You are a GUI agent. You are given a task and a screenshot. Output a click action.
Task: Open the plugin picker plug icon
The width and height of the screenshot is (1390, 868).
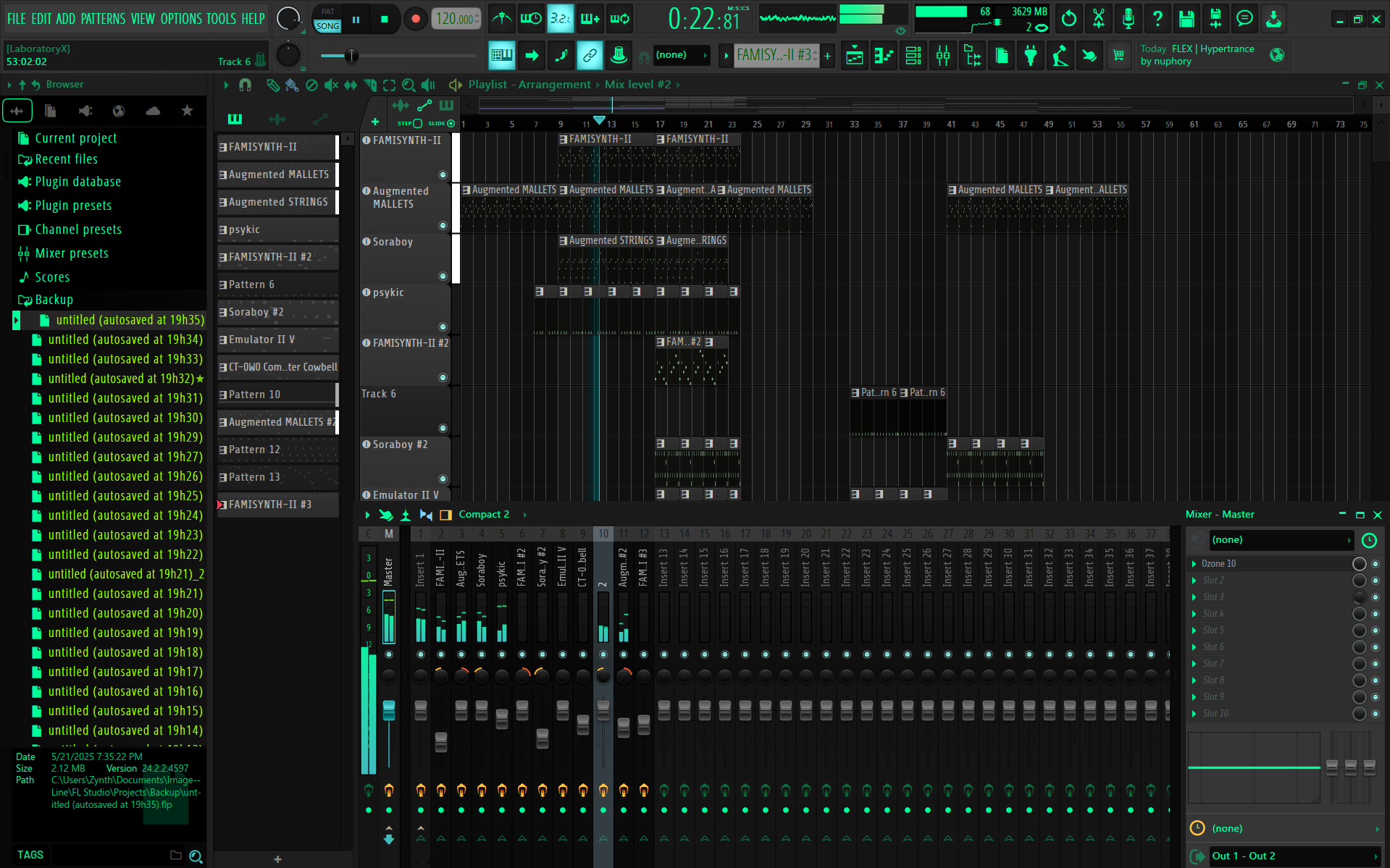[x=1031, y=55]
